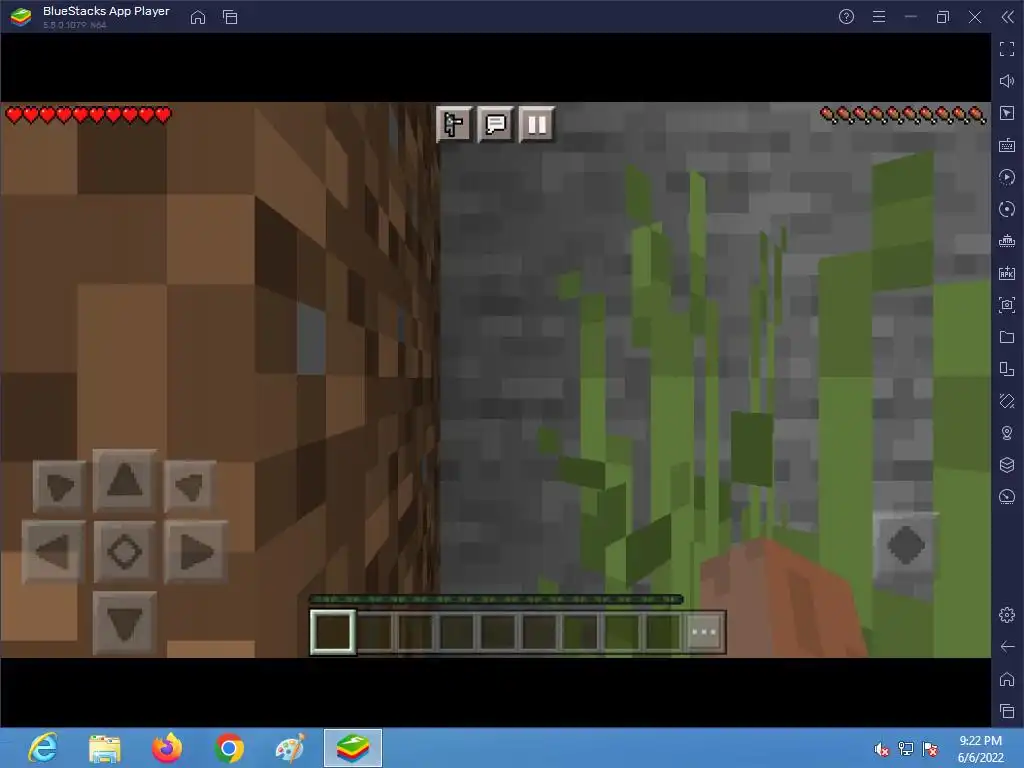This screenshot has width=1024, height=768.
Task: Open BlueStacks settings gear in sidebar
Action: click(1007, 615)
